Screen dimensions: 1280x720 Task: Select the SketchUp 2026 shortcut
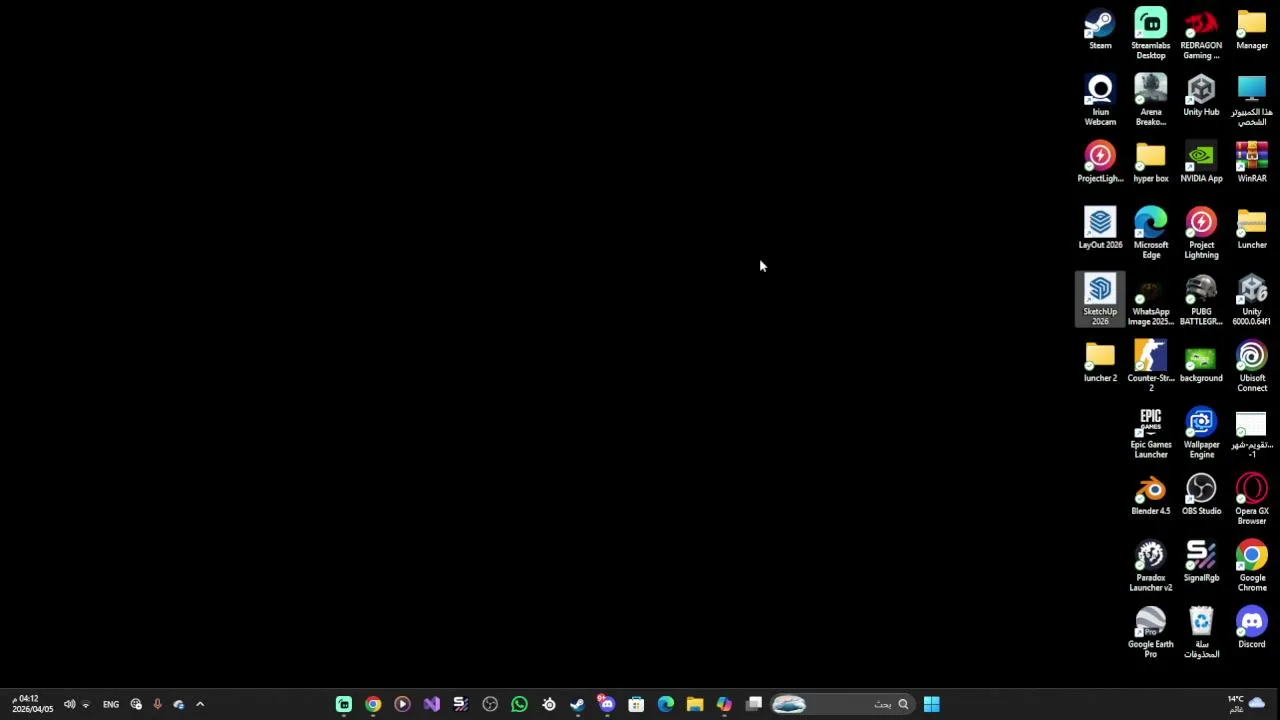coord(1100,299)
